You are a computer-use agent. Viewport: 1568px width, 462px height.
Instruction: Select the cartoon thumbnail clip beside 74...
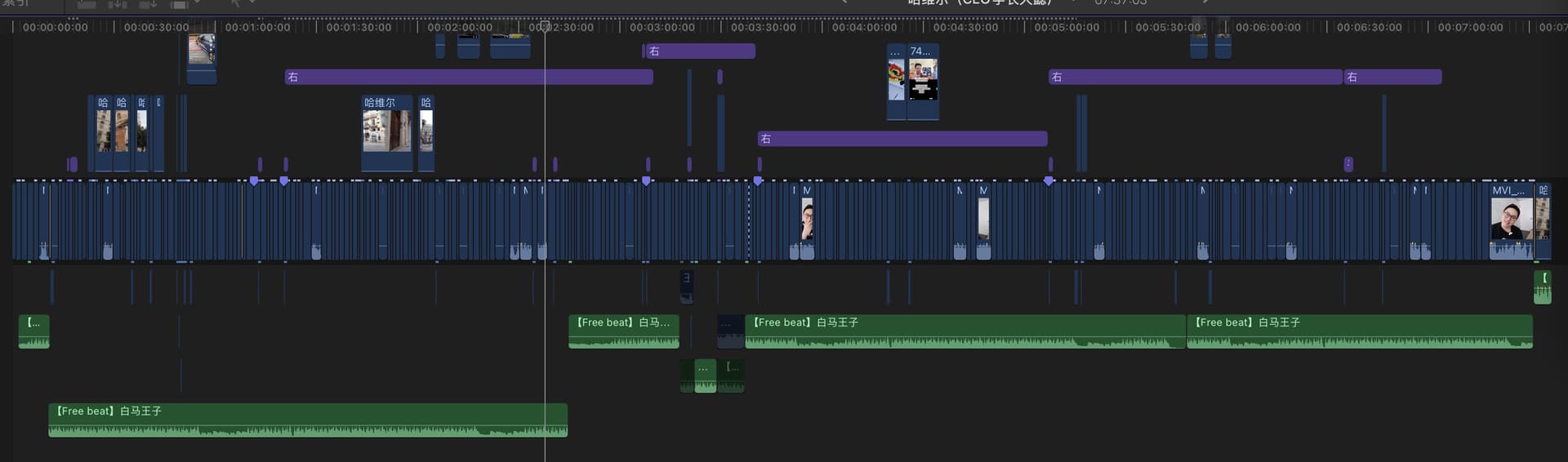coord(896,80)
